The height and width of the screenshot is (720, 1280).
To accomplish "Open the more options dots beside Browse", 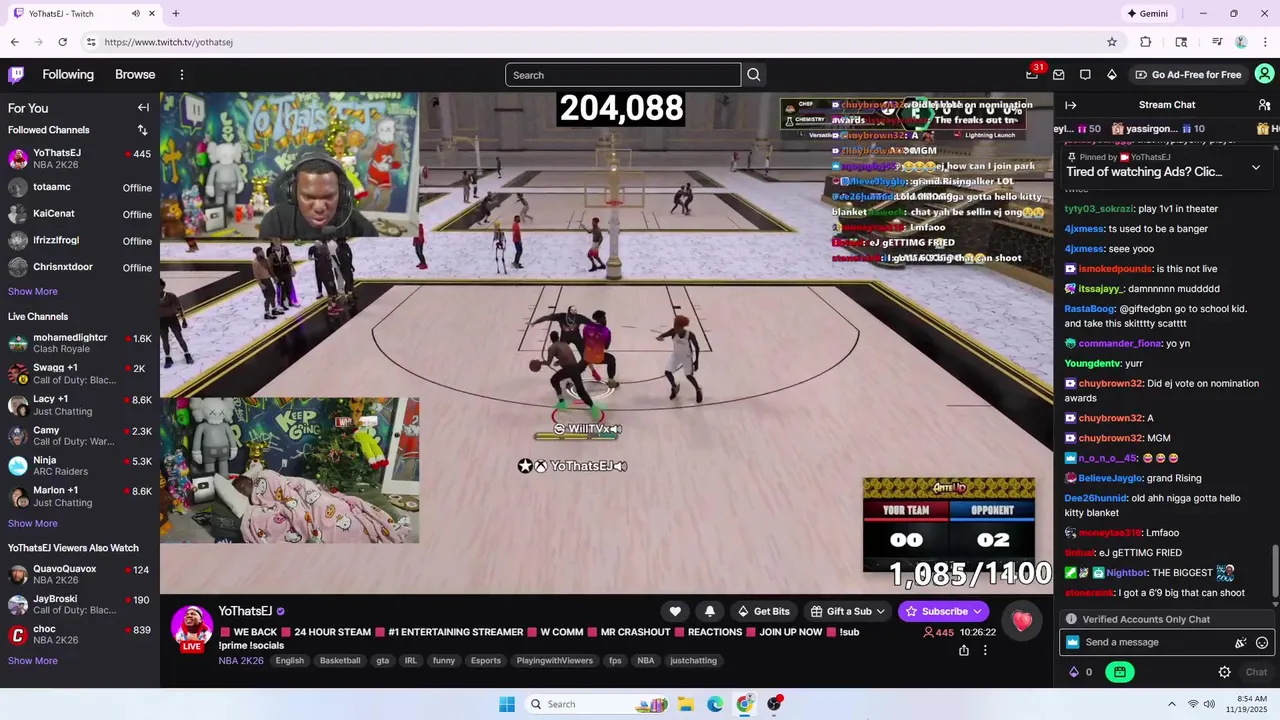I will 182,75.
